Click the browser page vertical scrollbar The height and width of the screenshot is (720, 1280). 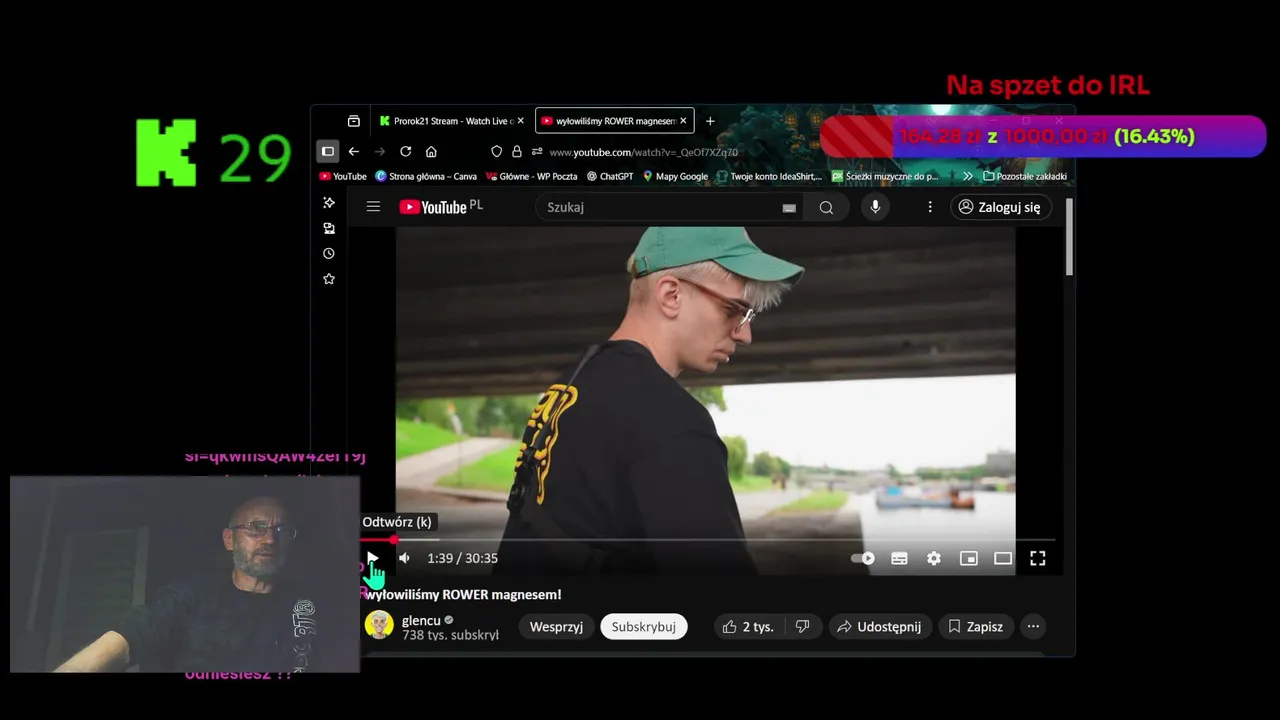(x=1069, y=236)
